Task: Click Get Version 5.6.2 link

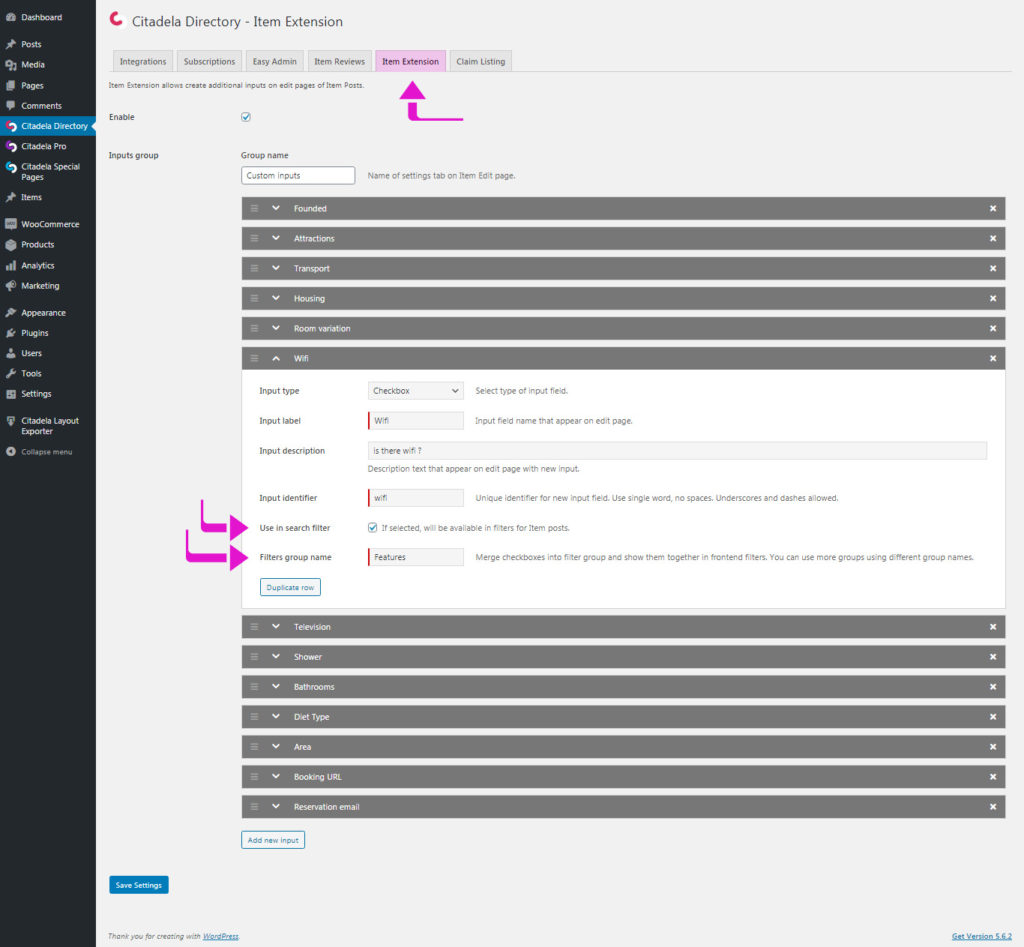Action: click(982, 937)
